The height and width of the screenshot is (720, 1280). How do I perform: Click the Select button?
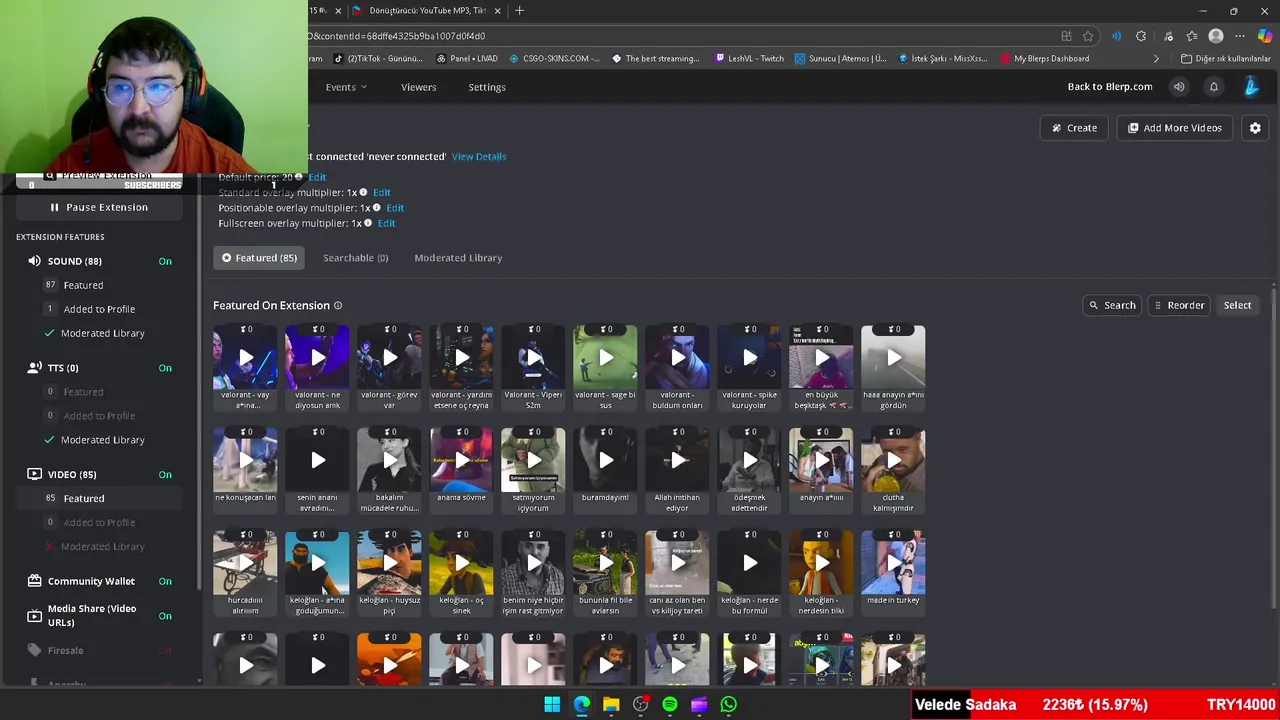1237,305
